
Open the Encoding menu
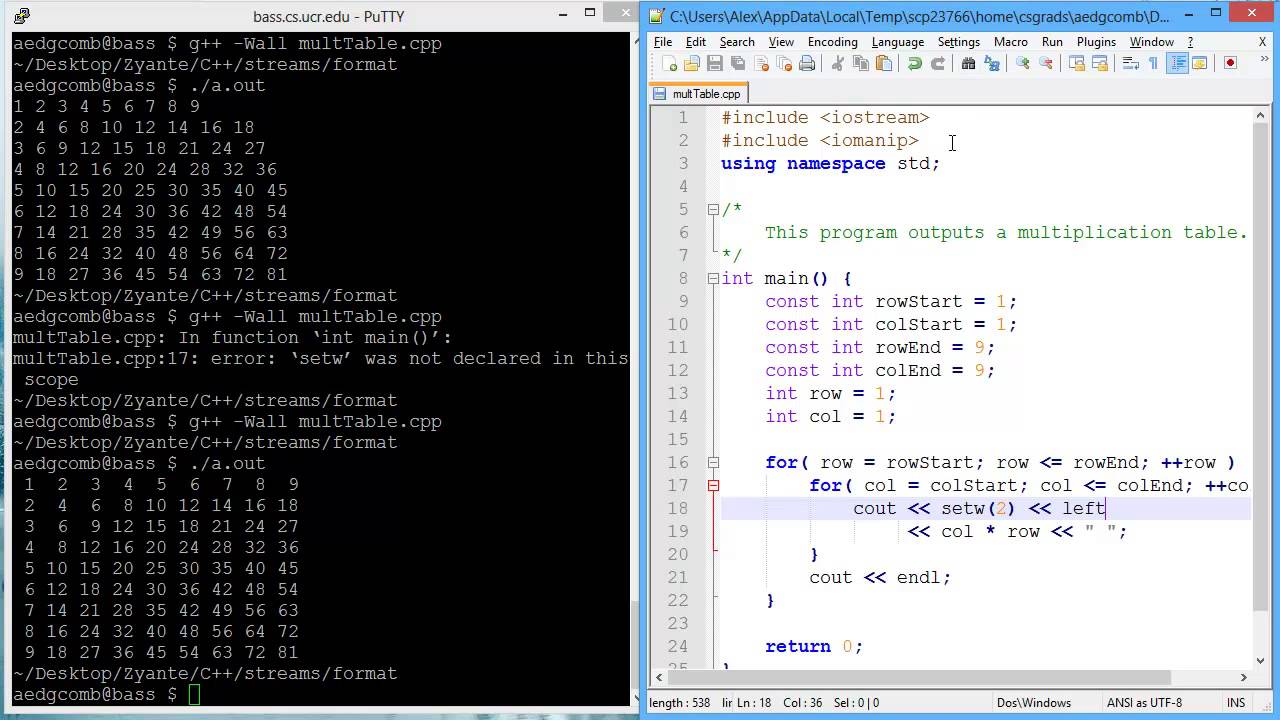[833, 42]
